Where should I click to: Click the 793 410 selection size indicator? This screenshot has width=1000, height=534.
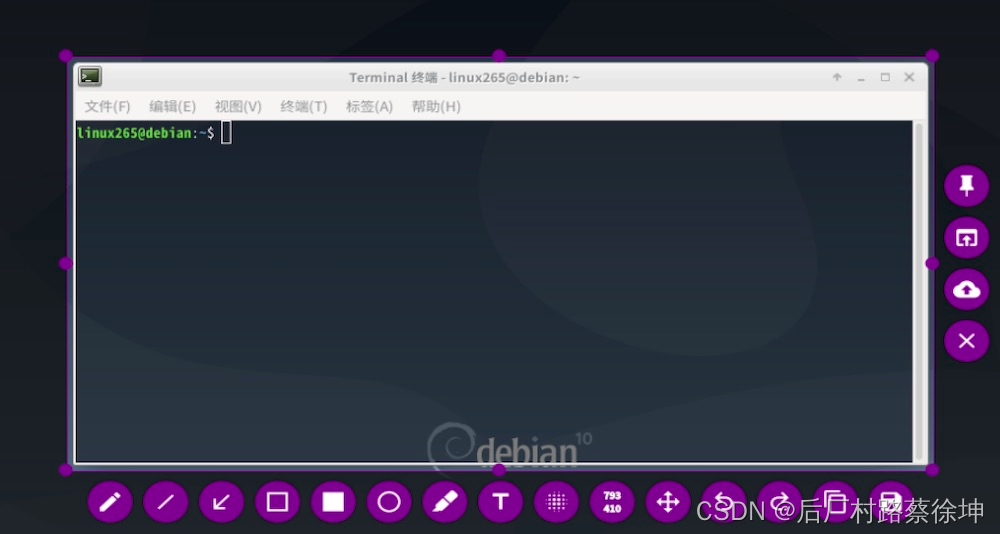[612, 502]
